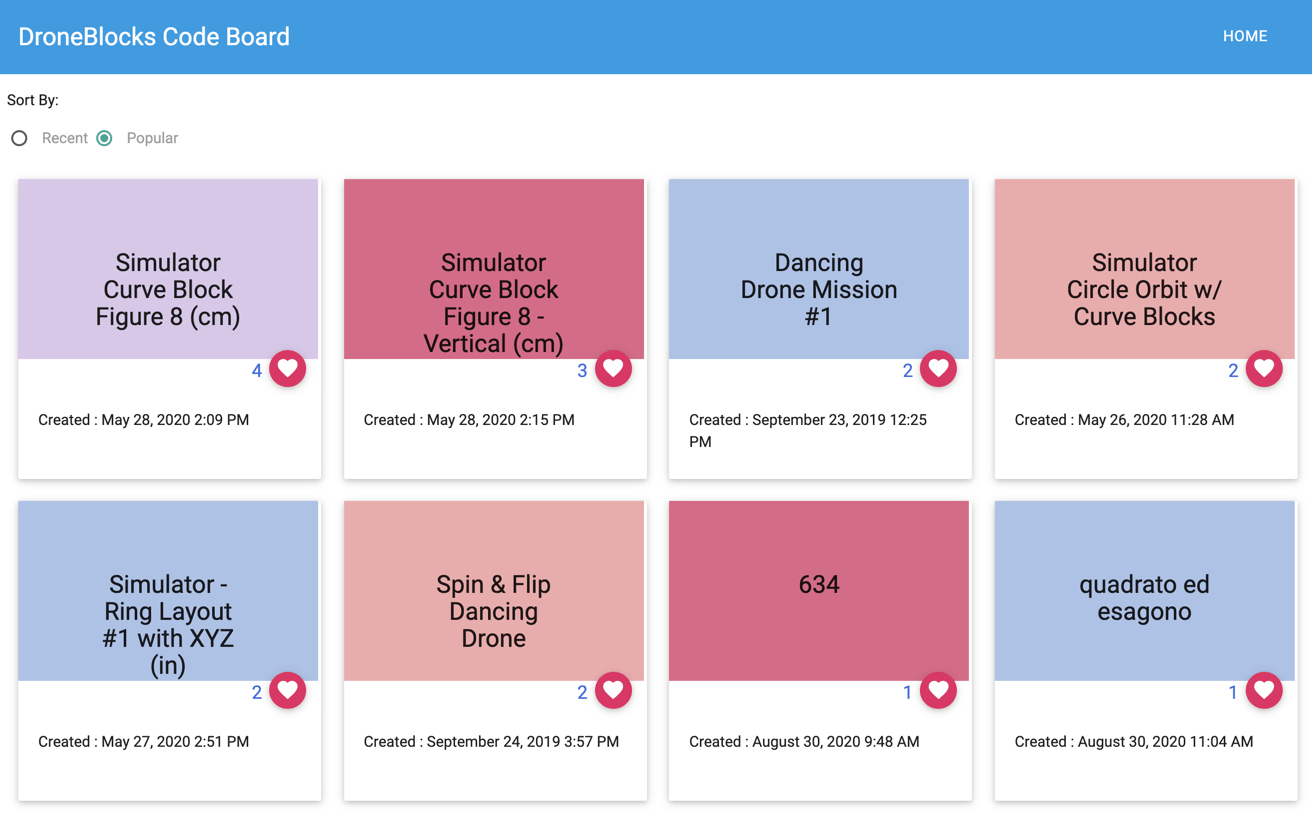1312x816 pixels.
Task: Open the quadrato ed esagono mission
Action: coord(1144,598)
